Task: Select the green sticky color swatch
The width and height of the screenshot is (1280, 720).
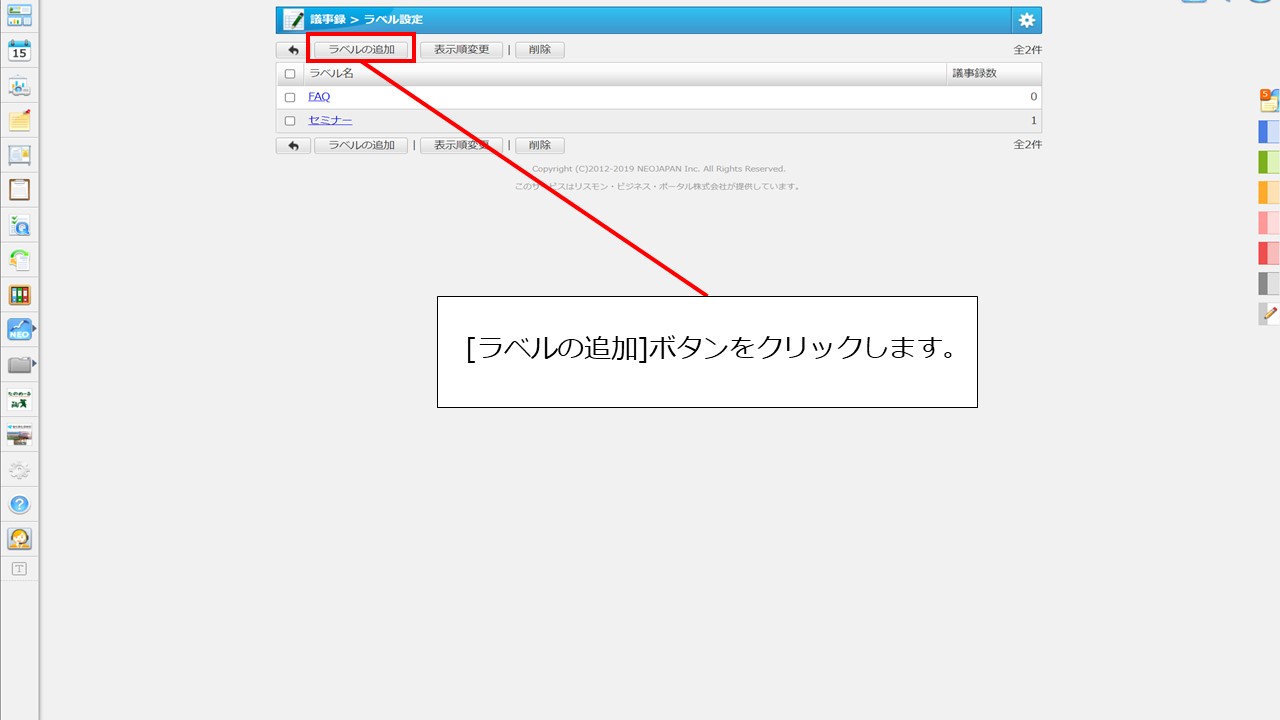Action: click(x=1269, y=162)
